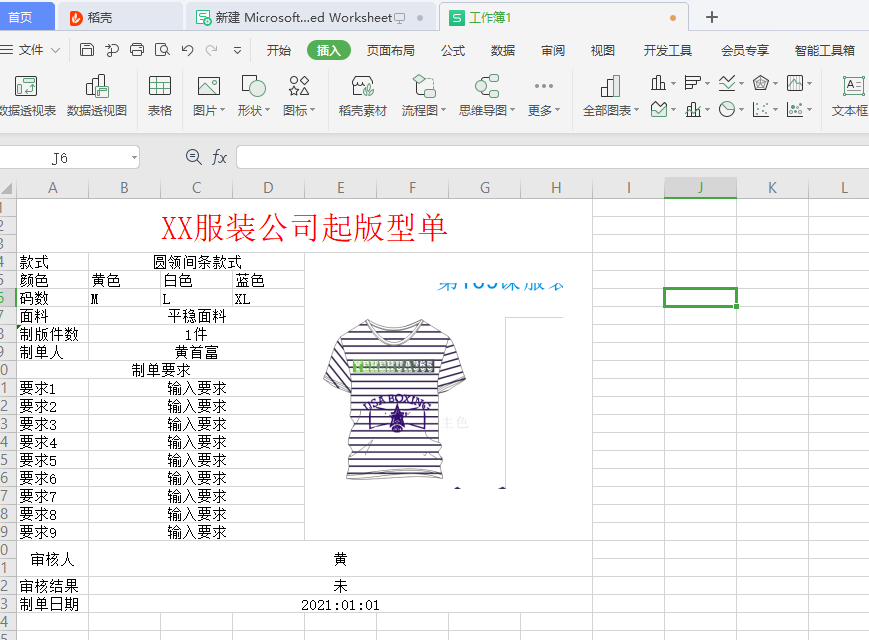The image size is (869, 640).
Task: Select the cell labeled 要求5
Action: point(53,460)
